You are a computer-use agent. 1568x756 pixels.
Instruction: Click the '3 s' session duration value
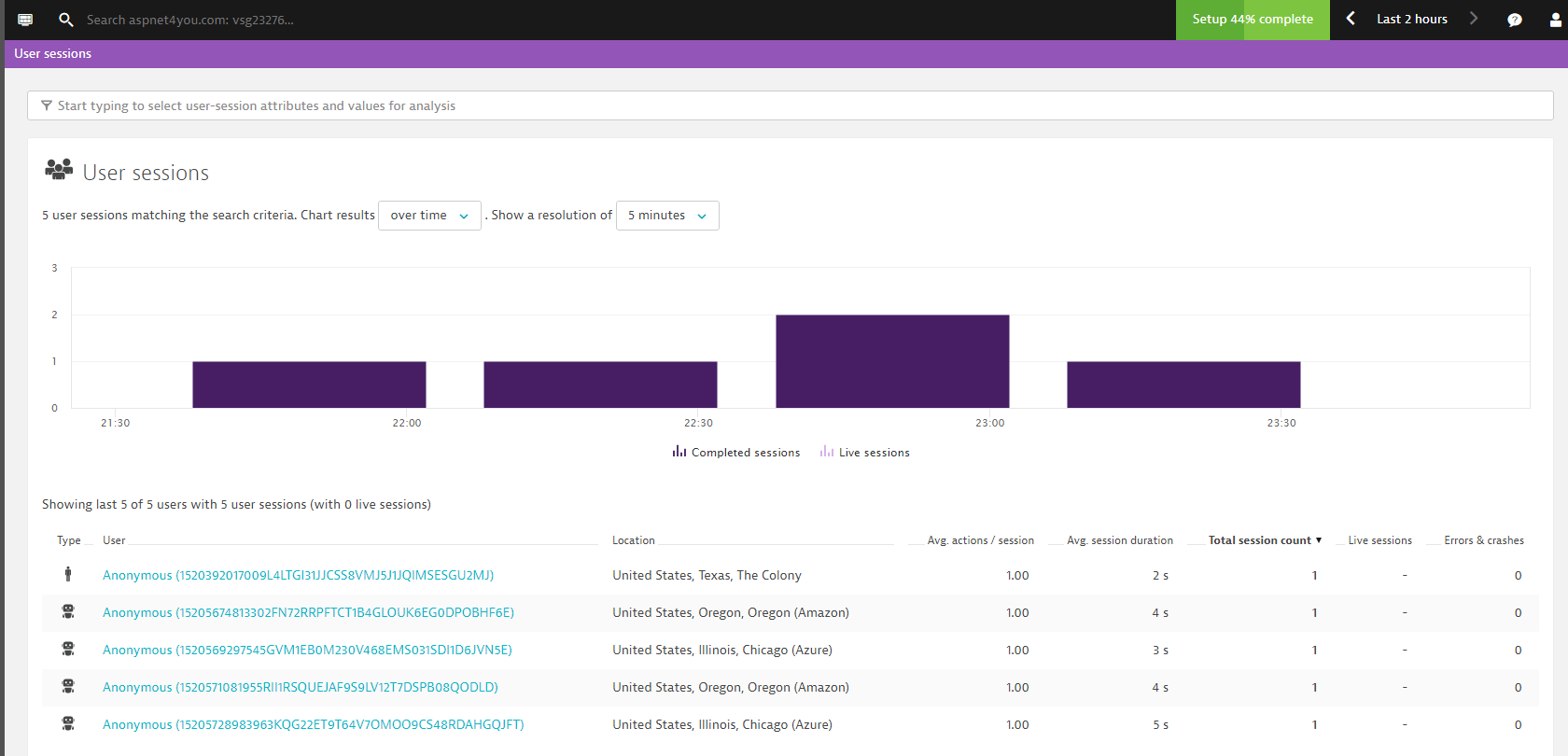click(x=1160, y=651)
